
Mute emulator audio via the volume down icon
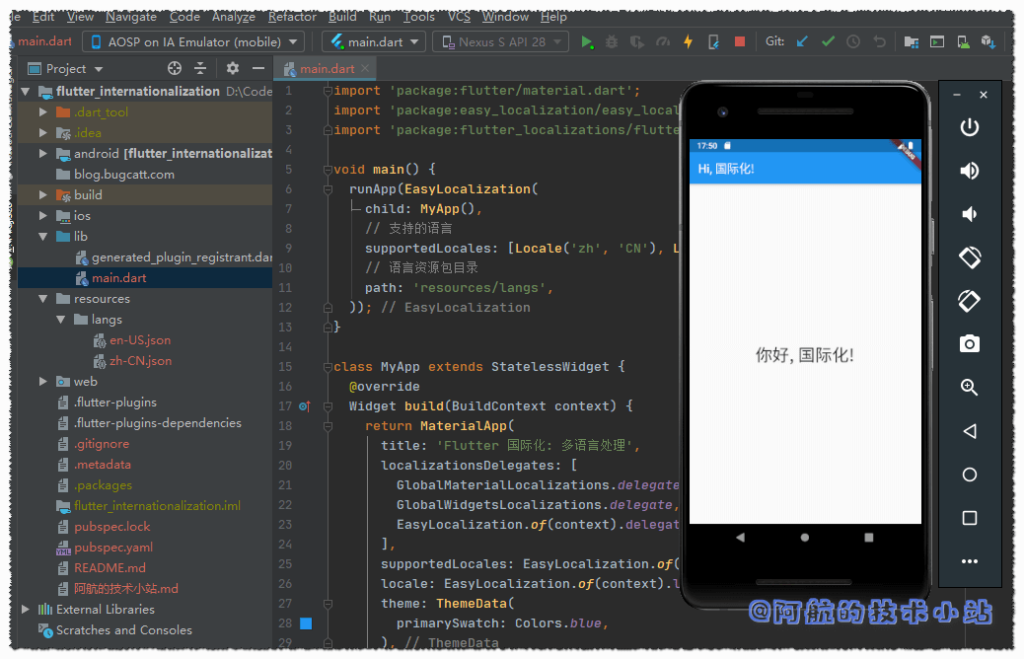(969, 213)
